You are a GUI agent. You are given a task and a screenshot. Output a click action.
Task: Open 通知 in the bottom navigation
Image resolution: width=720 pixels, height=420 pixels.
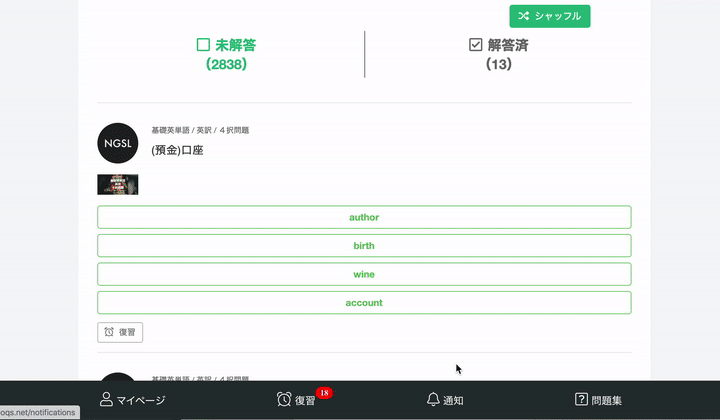(445, 400)
